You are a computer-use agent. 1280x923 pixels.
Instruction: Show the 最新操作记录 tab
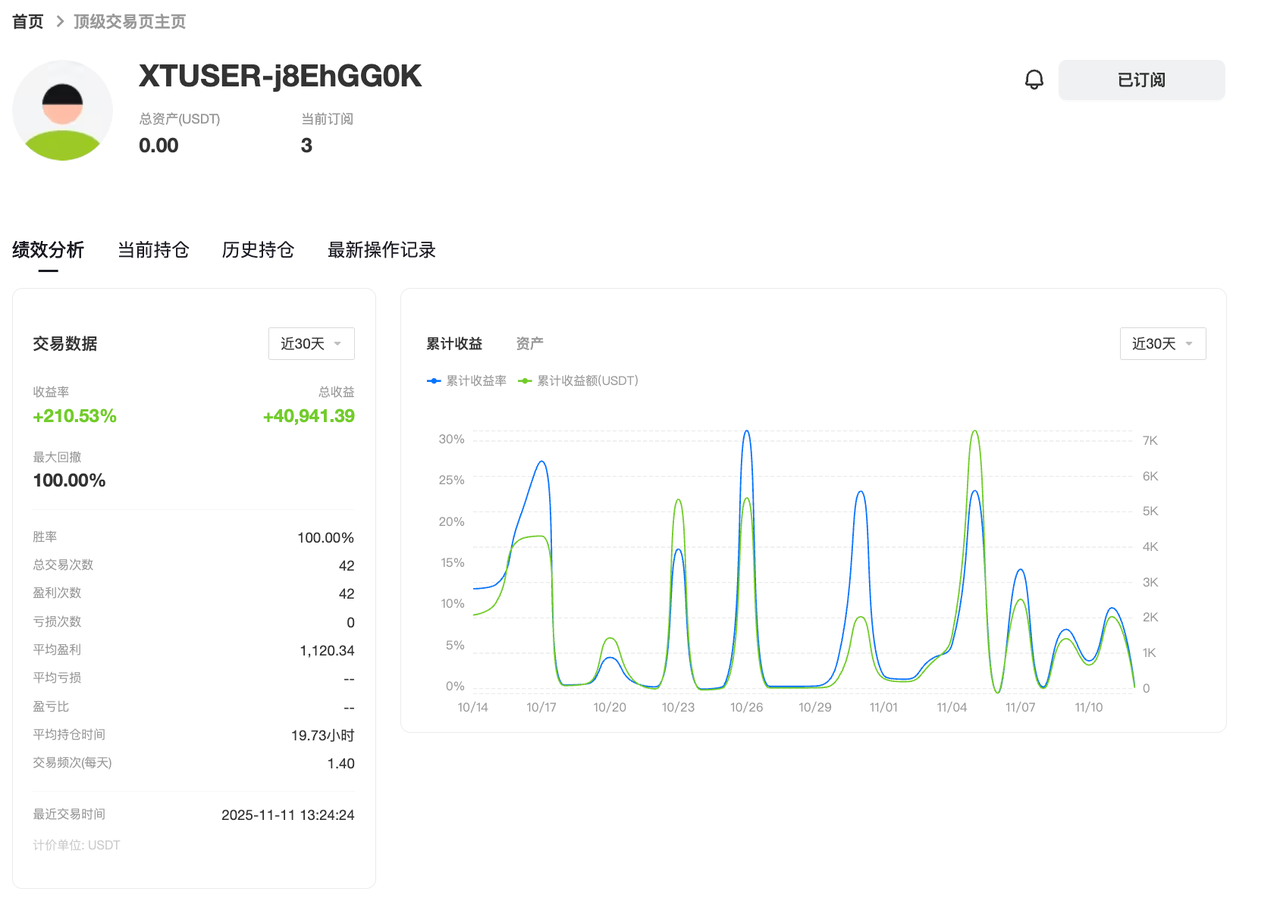pyautogui.click(x=382, y=250)
